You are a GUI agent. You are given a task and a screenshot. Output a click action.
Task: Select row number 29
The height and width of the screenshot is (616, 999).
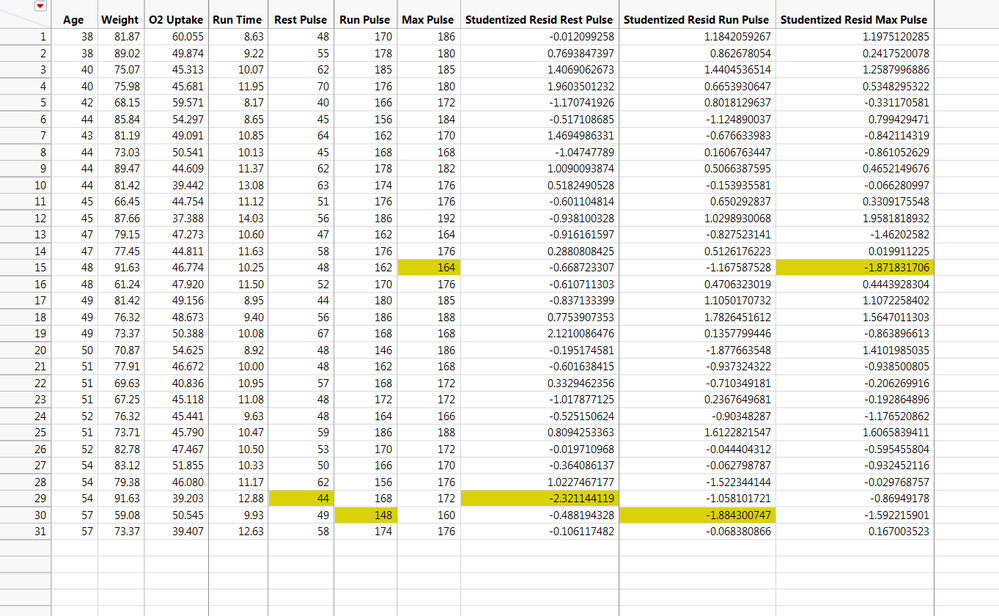(x=25, y=498)
